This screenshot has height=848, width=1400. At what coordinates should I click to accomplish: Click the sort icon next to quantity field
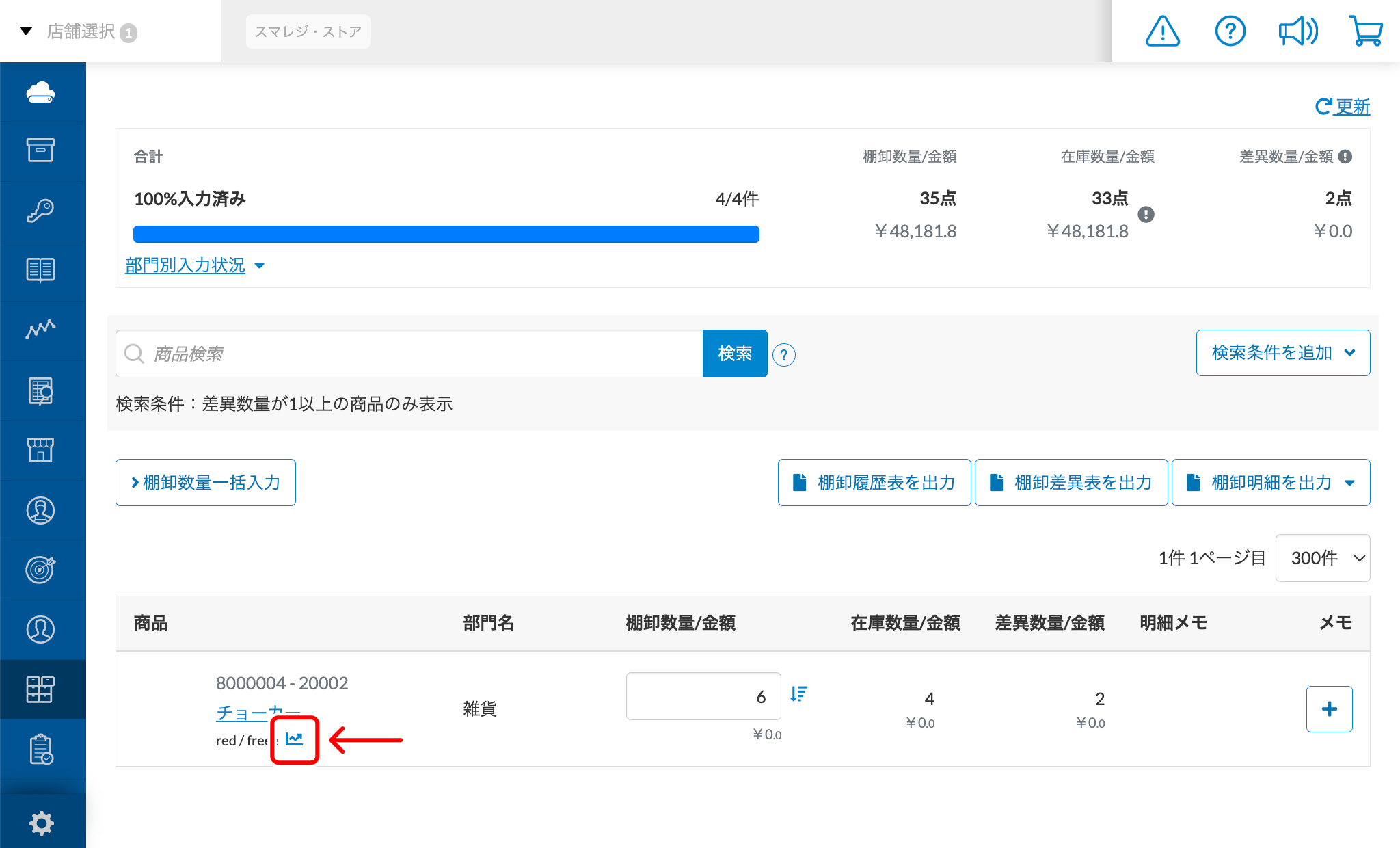click(x=798, y=694)
